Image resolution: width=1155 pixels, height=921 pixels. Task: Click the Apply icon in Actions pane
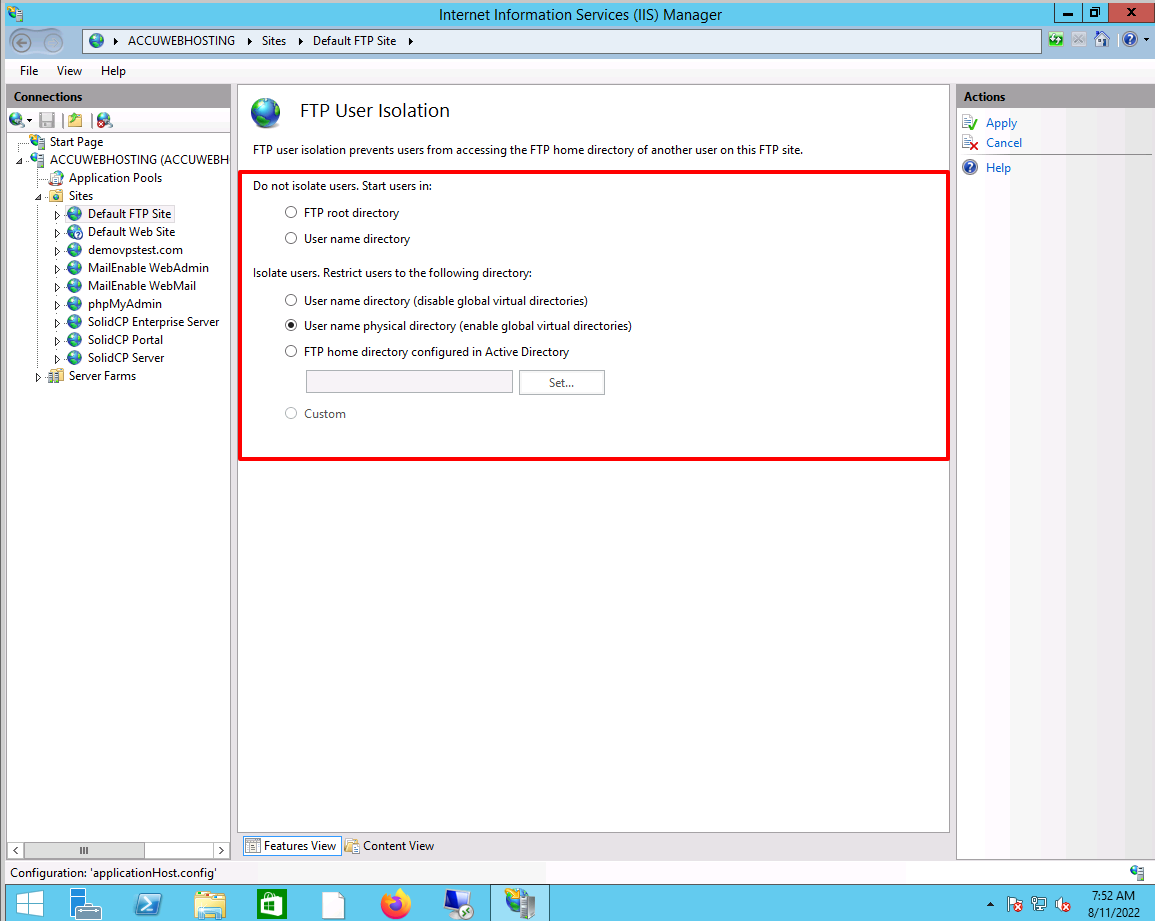[x=970, y=122]
